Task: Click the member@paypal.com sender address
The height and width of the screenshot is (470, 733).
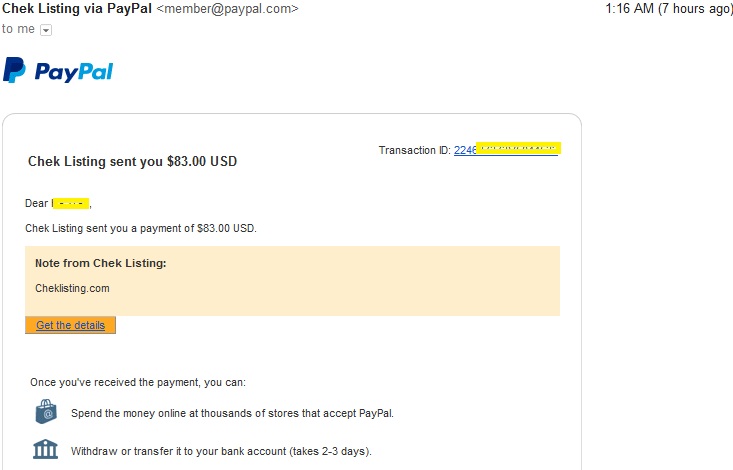Action: [227, 9]
